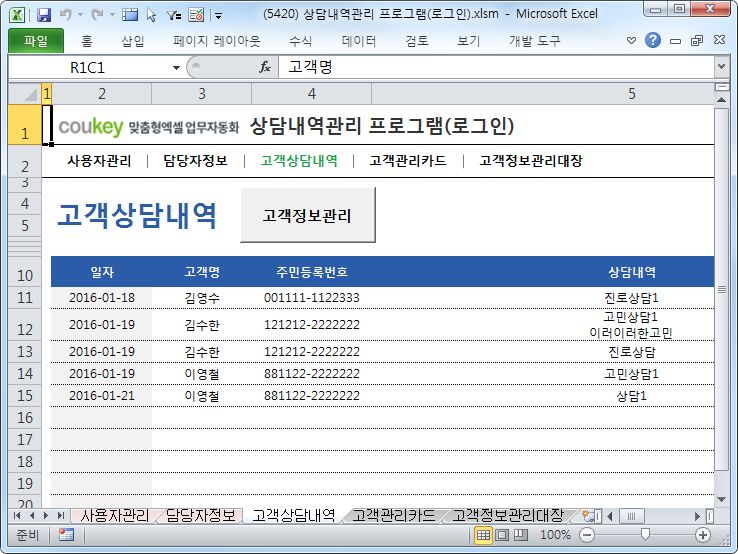Select the ID cell 001111-1122333

[312, 298]
